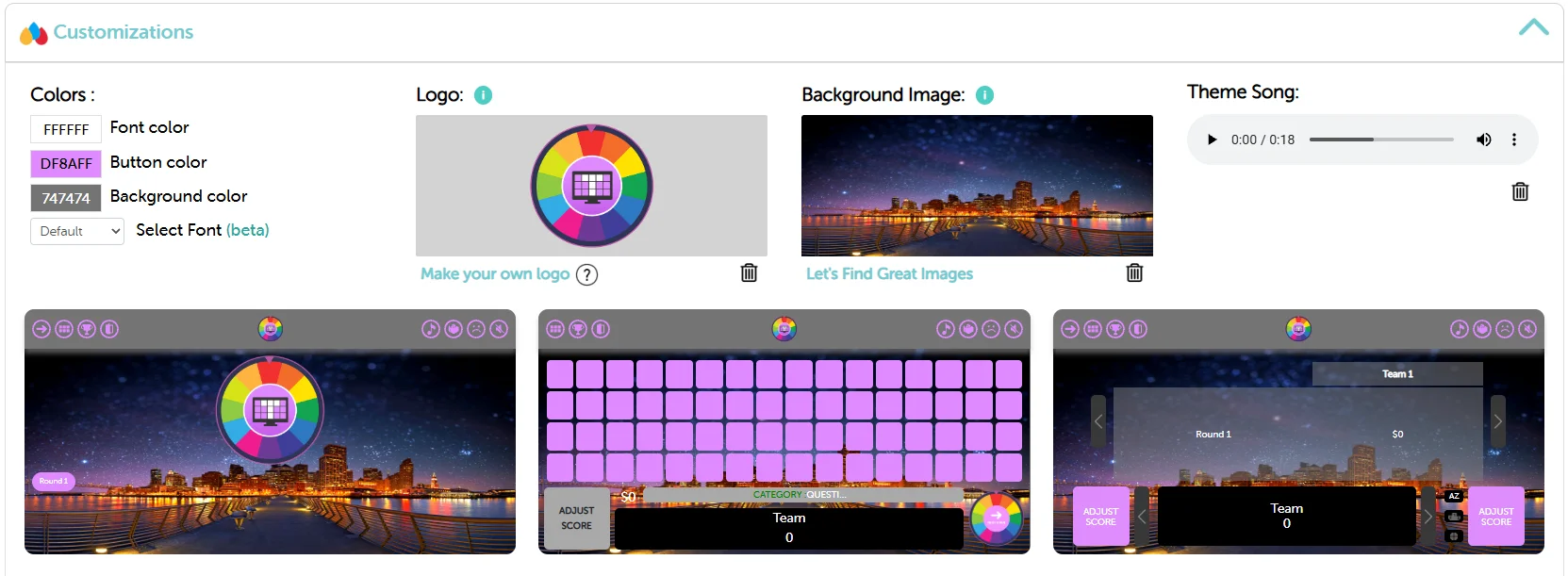Remove the theme song via trash icon
1568x576 pixels.
pos(1520,192)
